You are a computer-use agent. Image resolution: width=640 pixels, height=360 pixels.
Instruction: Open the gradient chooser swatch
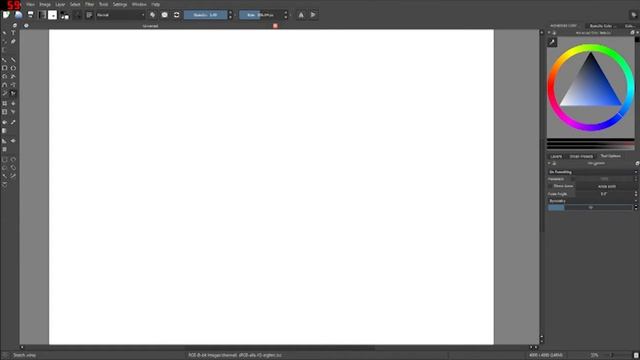pos(42,15)
